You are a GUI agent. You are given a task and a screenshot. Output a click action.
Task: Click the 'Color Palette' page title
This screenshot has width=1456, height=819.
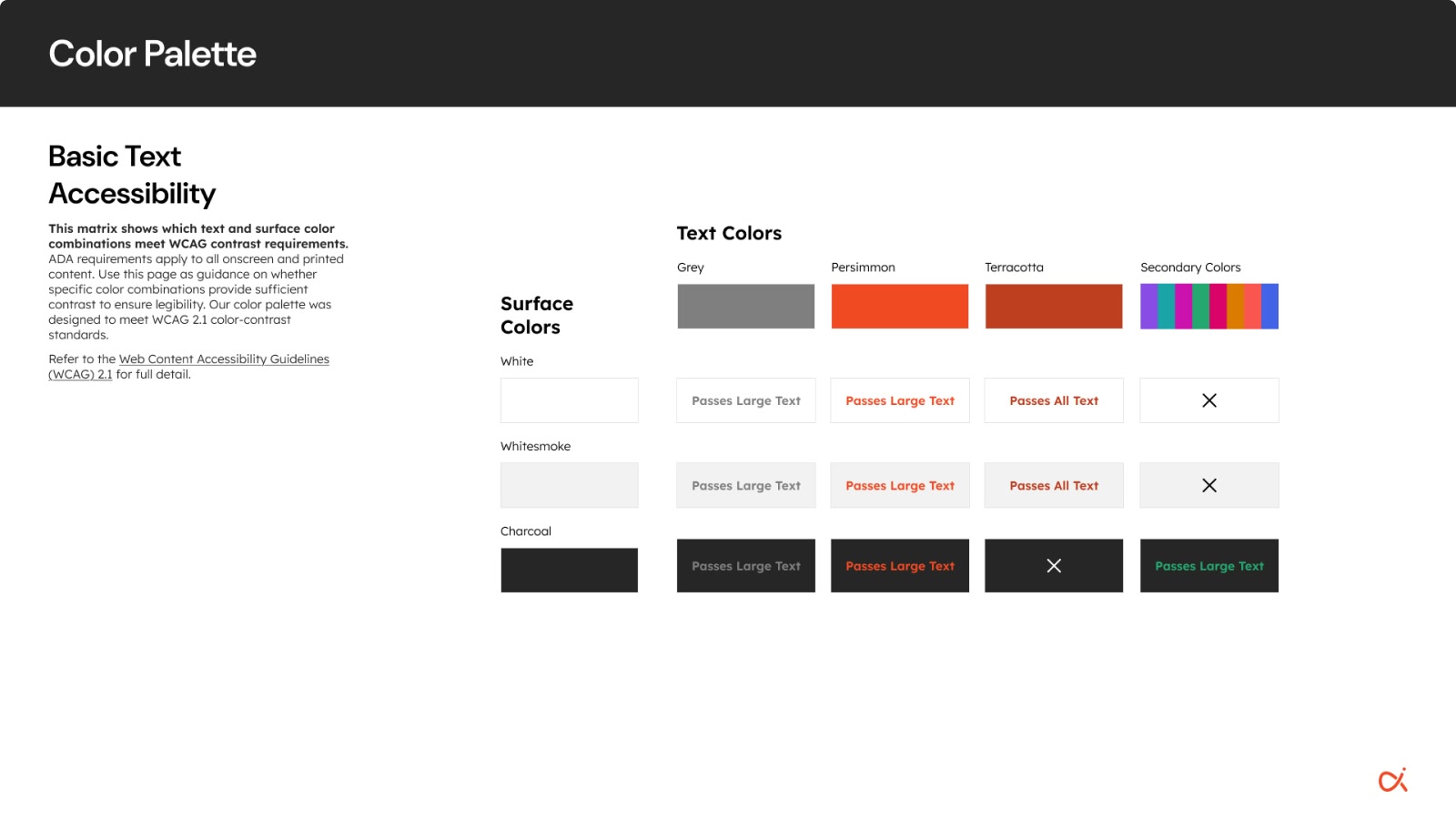click(153, 54)
